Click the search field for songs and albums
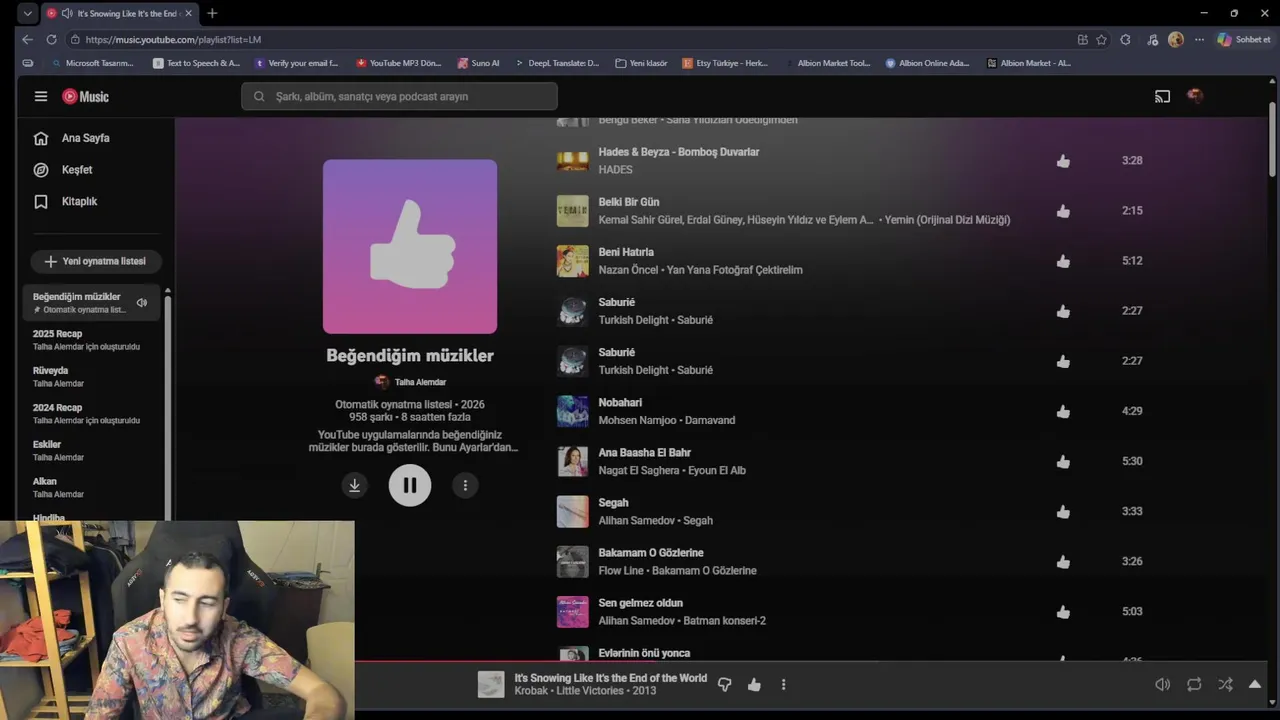The height and width of the screenshot is (720, 1280). (x=399, y=96)
